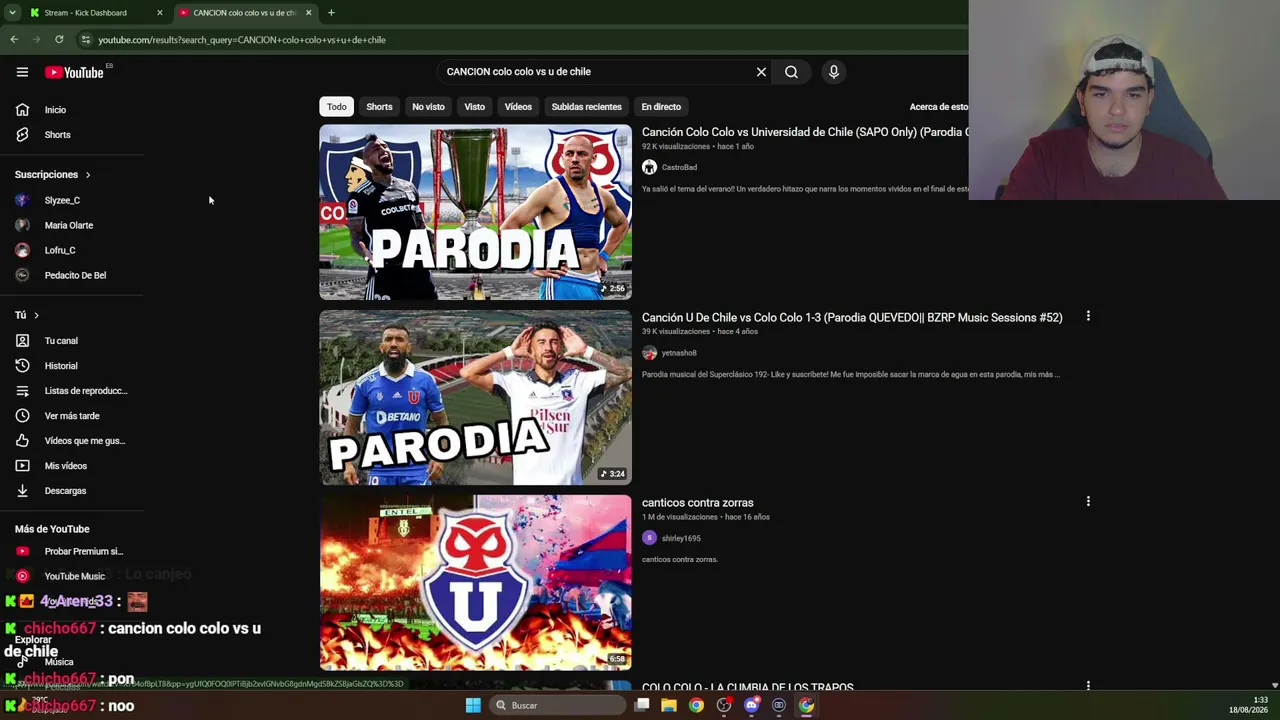Viewport: 1280px width, 720px height.
Task: Open File Explorer from the taskbar
Action: pos(669,705)
